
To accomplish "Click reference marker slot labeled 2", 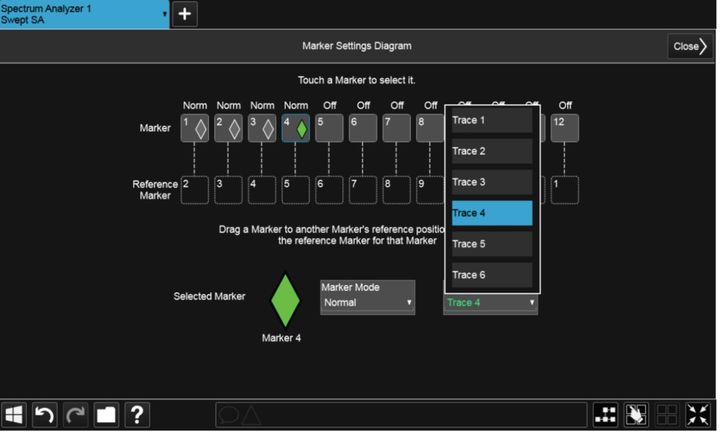I will (194, 190).
